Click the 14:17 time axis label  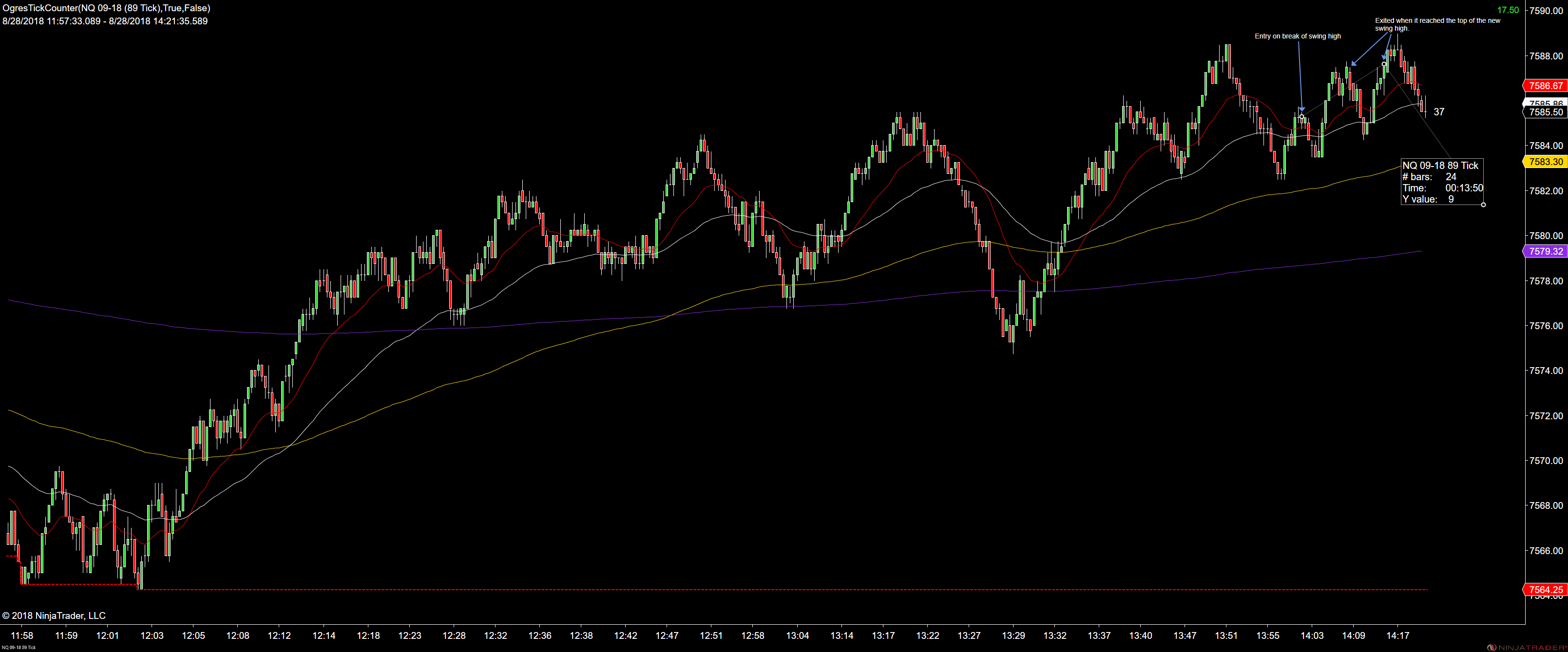pyautogui.click(x=1398, y=635)
